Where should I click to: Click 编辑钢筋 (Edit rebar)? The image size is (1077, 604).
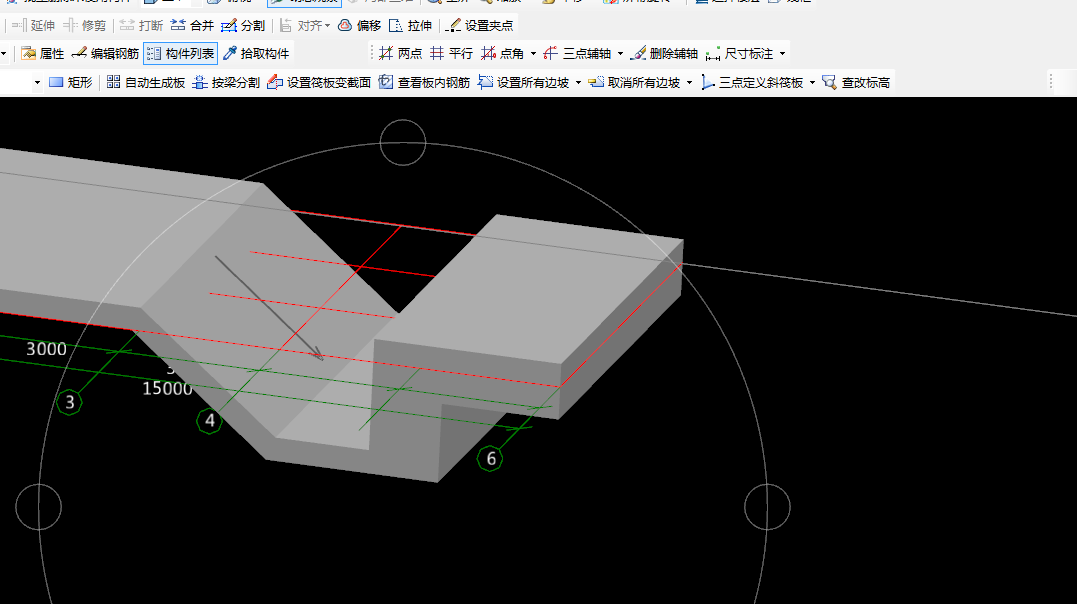point(105,54)
